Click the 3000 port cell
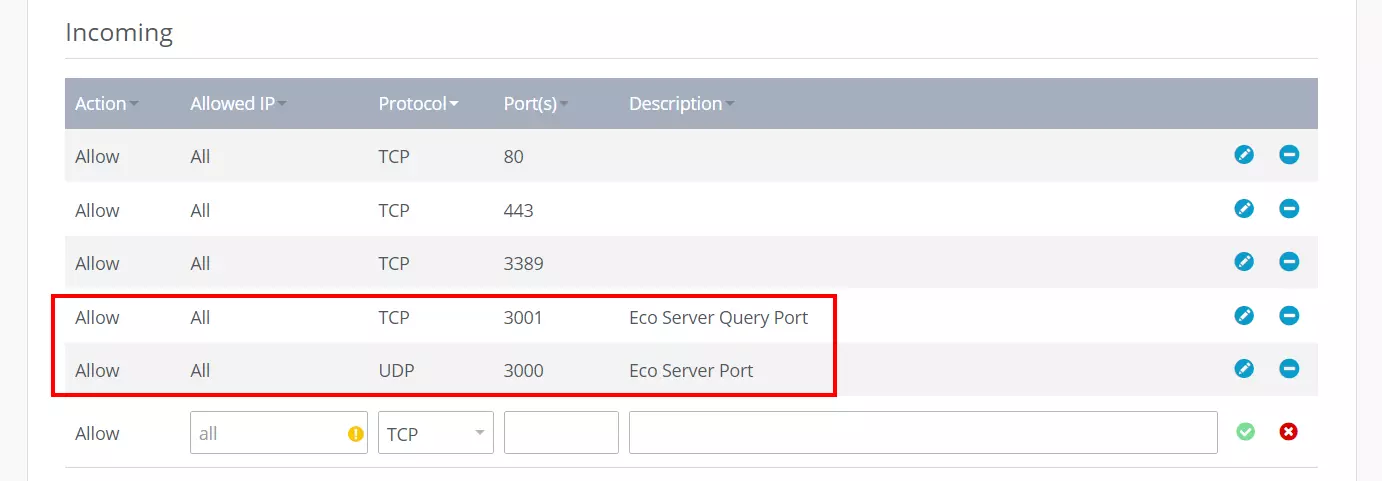Screen dimensions: 1382x481 click(x=524, y=371)
